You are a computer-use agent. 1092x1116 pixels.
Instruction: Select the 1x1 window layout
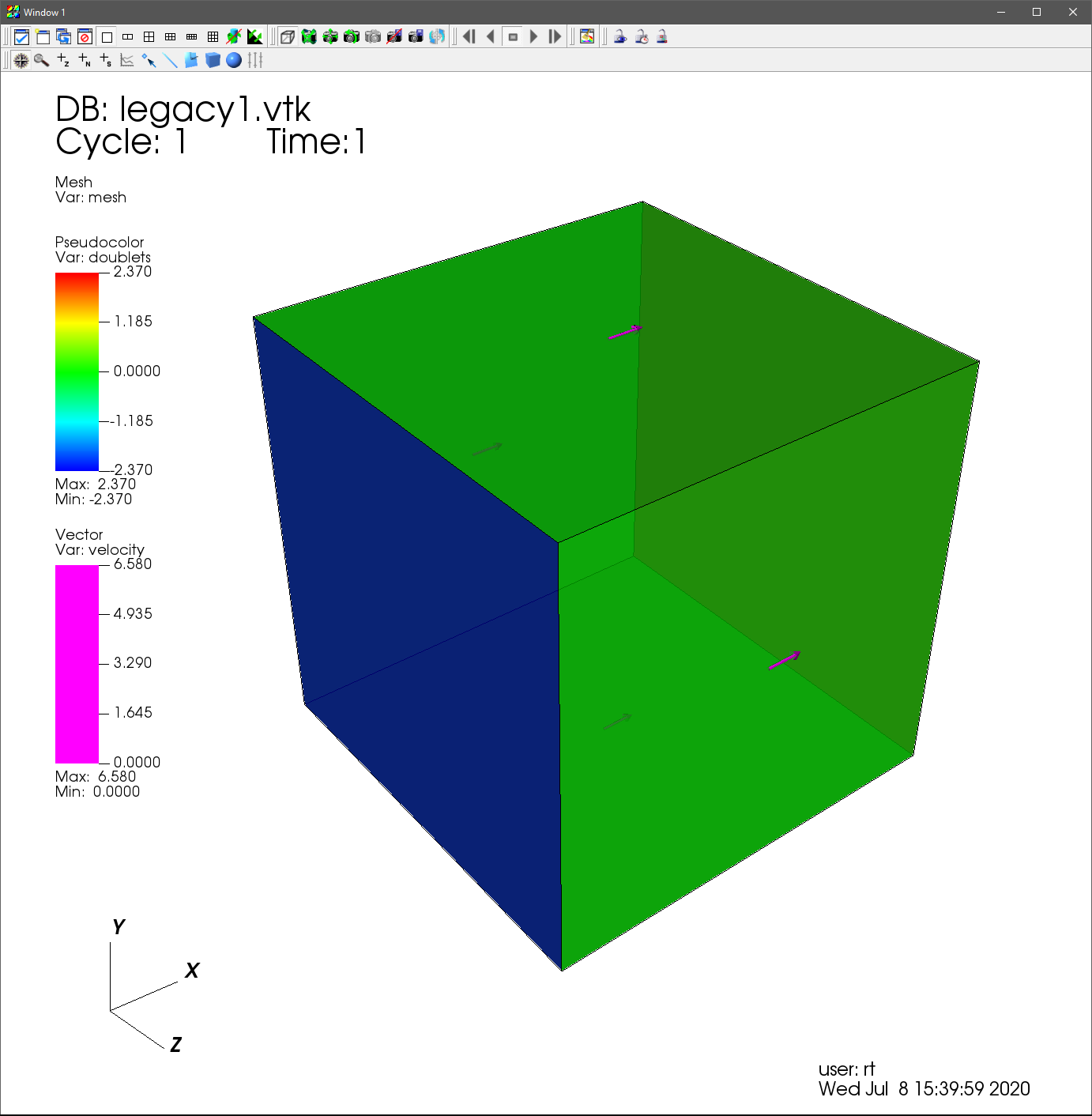[107, 36]
